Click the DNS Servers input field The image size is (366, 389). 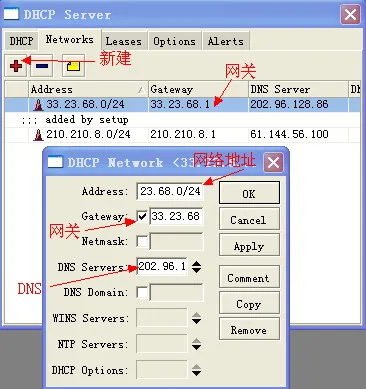pyautogui.click(x=162, y=266)
